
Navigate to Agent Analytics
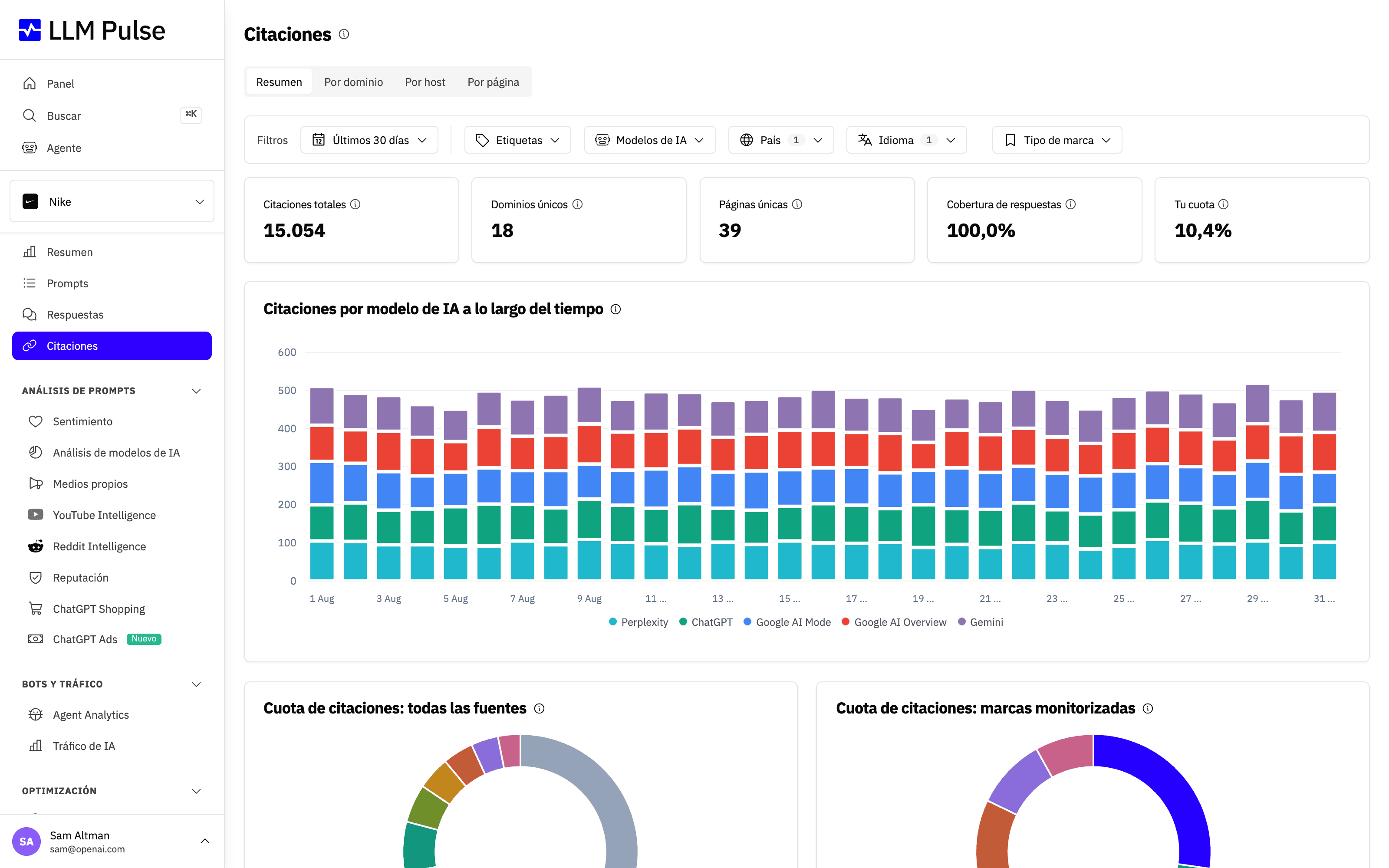pyautogui.click(x=112, y=715)
